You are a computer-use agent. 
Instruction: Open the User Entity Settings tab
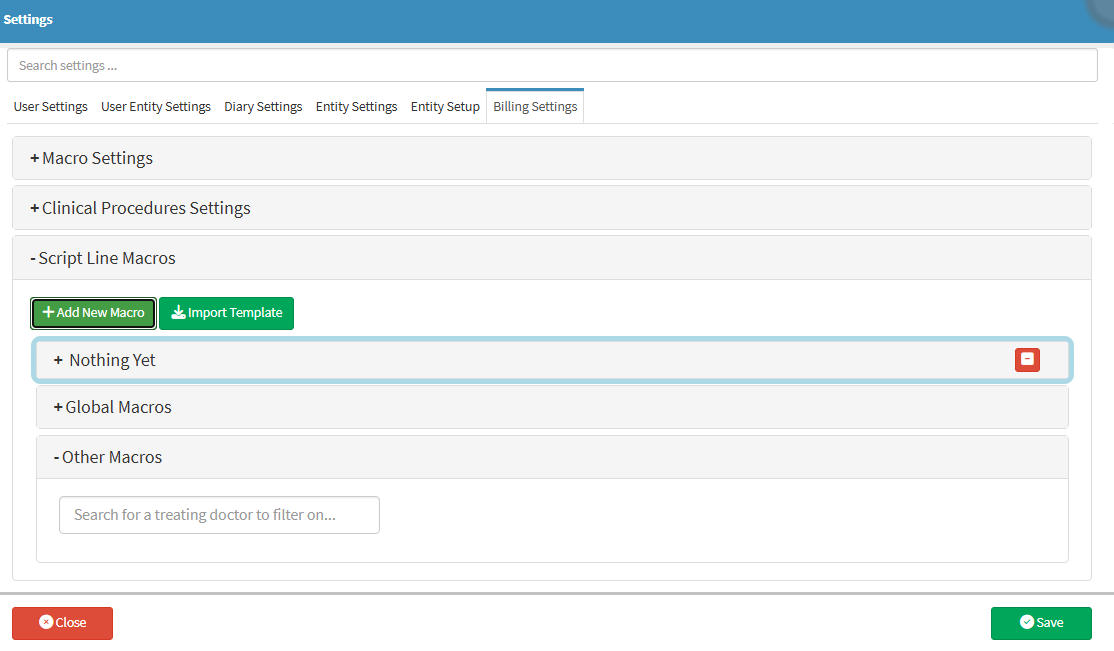coord(156,107)
